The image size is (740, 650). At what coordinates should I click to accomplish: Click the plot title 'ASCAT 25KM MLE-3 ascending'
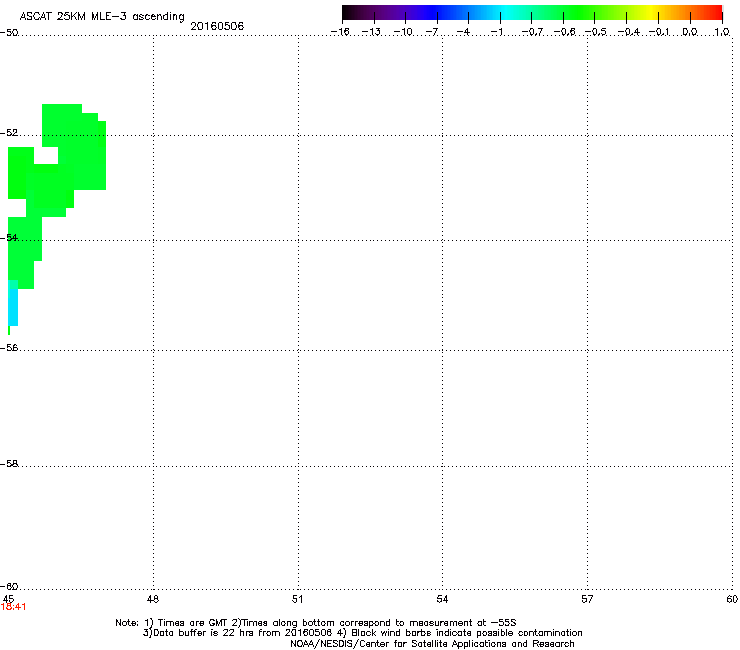tap(102, 17)
